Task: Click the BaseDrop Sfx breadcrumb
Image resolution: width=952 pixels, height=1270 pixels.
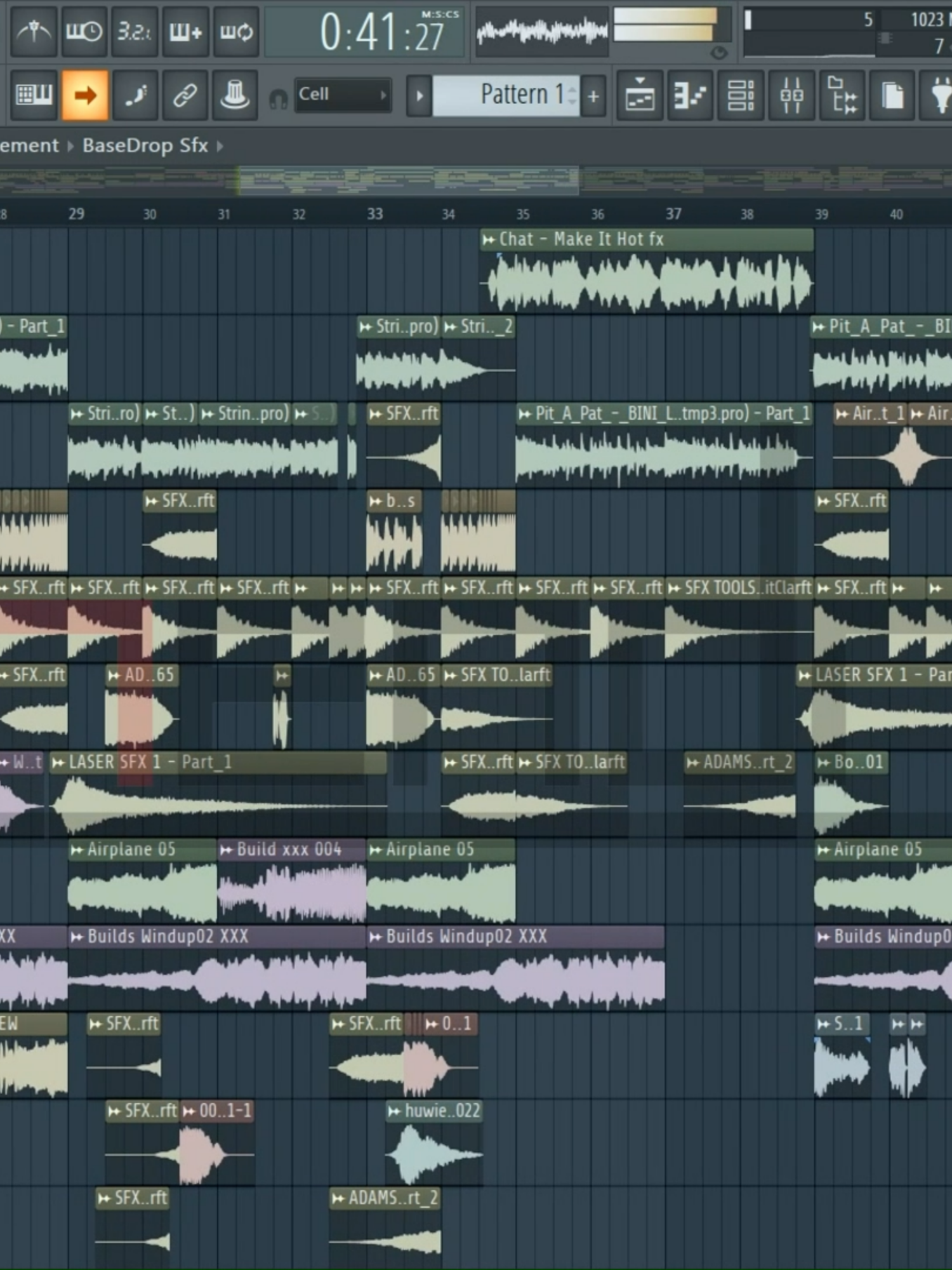Action: point(145,145)
